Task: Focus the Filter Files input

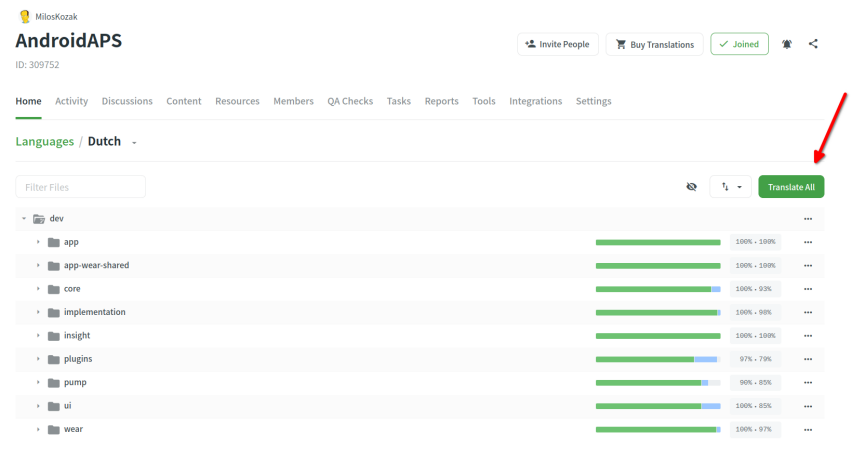Action: [80, 187]
